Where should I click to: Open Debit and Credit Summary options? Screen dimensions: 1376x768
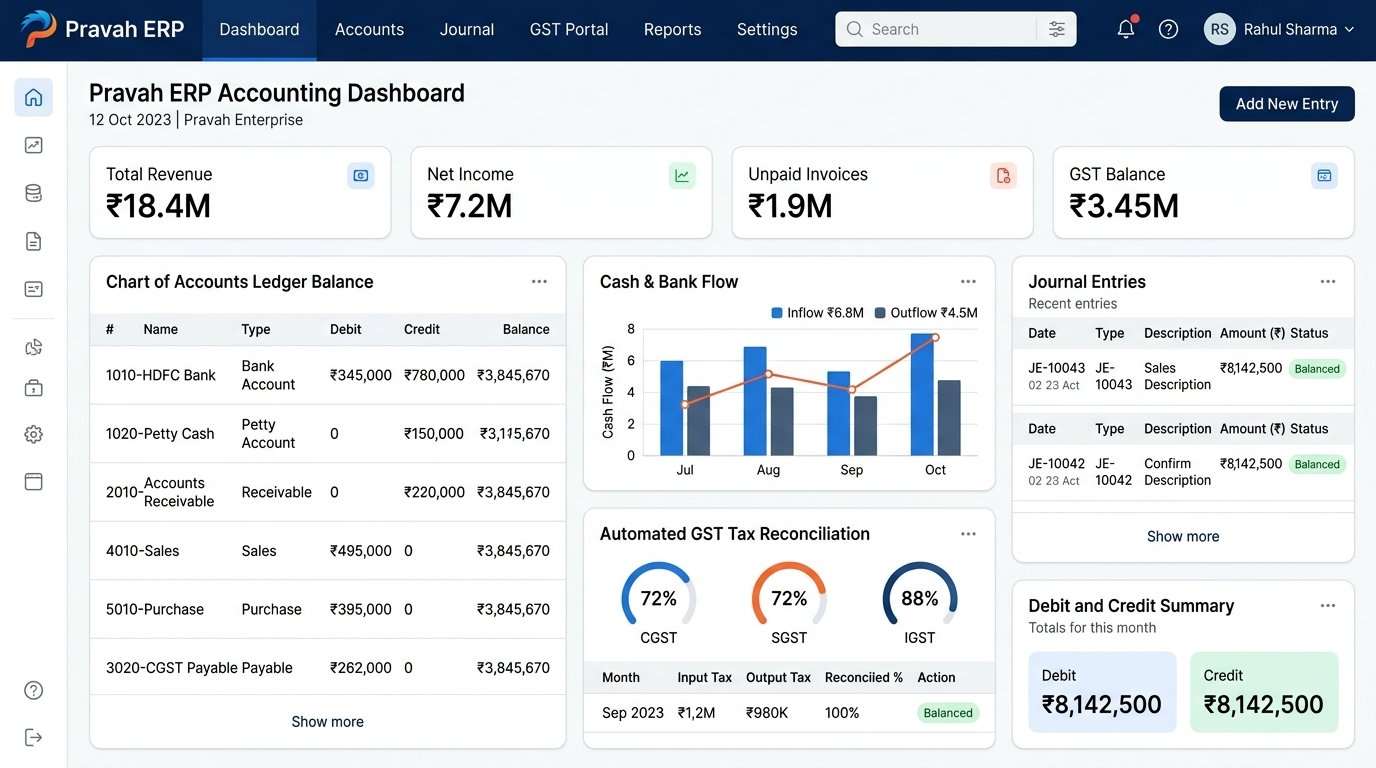(x=1328, y=606)
